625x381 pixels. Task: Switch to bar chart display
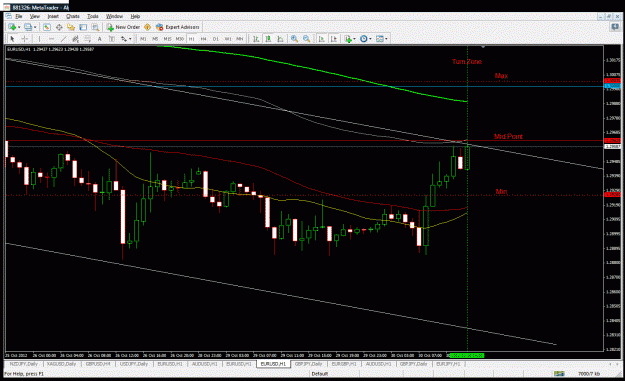pyautogui.click(x=256, y=39)
